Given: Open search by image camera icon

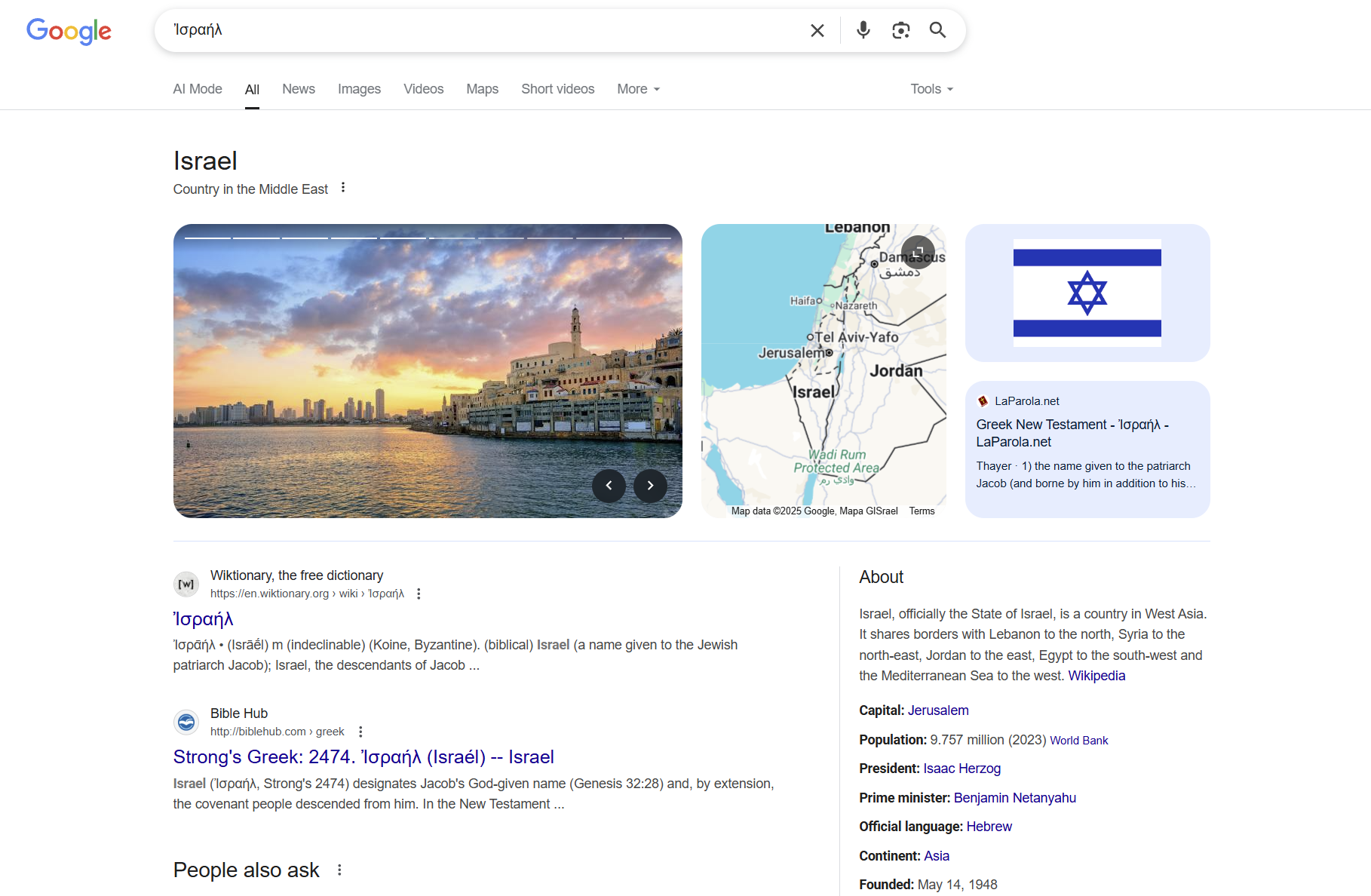Looking at the screenshot, I should point(900,30).
